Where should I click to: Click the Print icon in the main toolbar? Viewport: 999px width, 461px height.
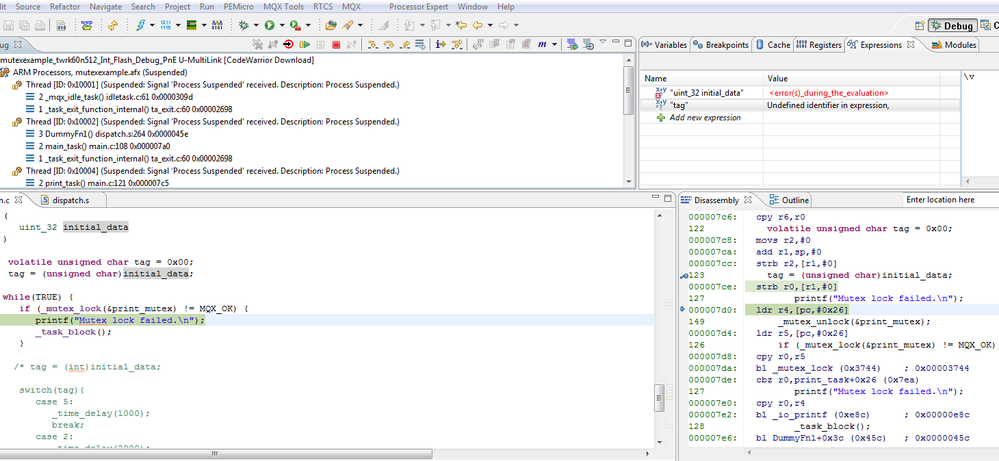point(40,25)
